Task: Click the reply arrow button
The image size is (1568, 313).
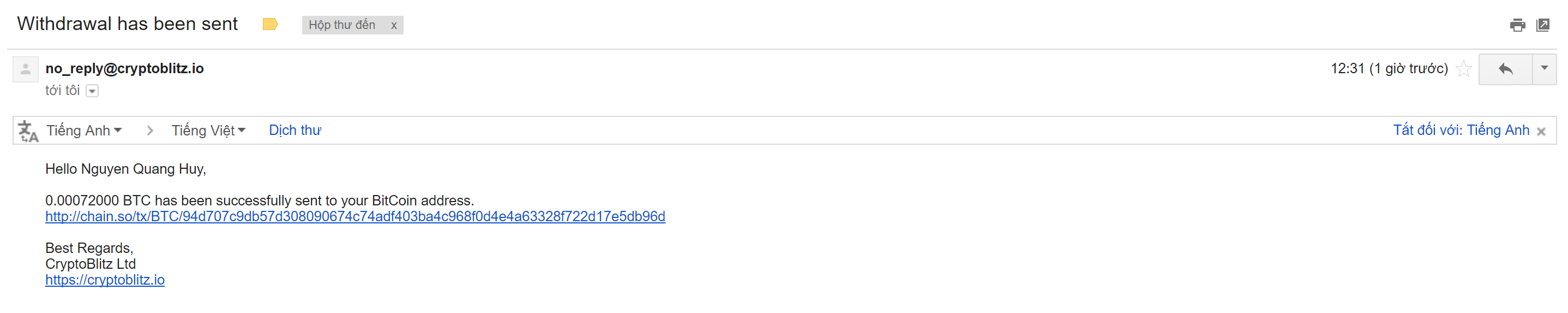Action: tap(1505, 69)
